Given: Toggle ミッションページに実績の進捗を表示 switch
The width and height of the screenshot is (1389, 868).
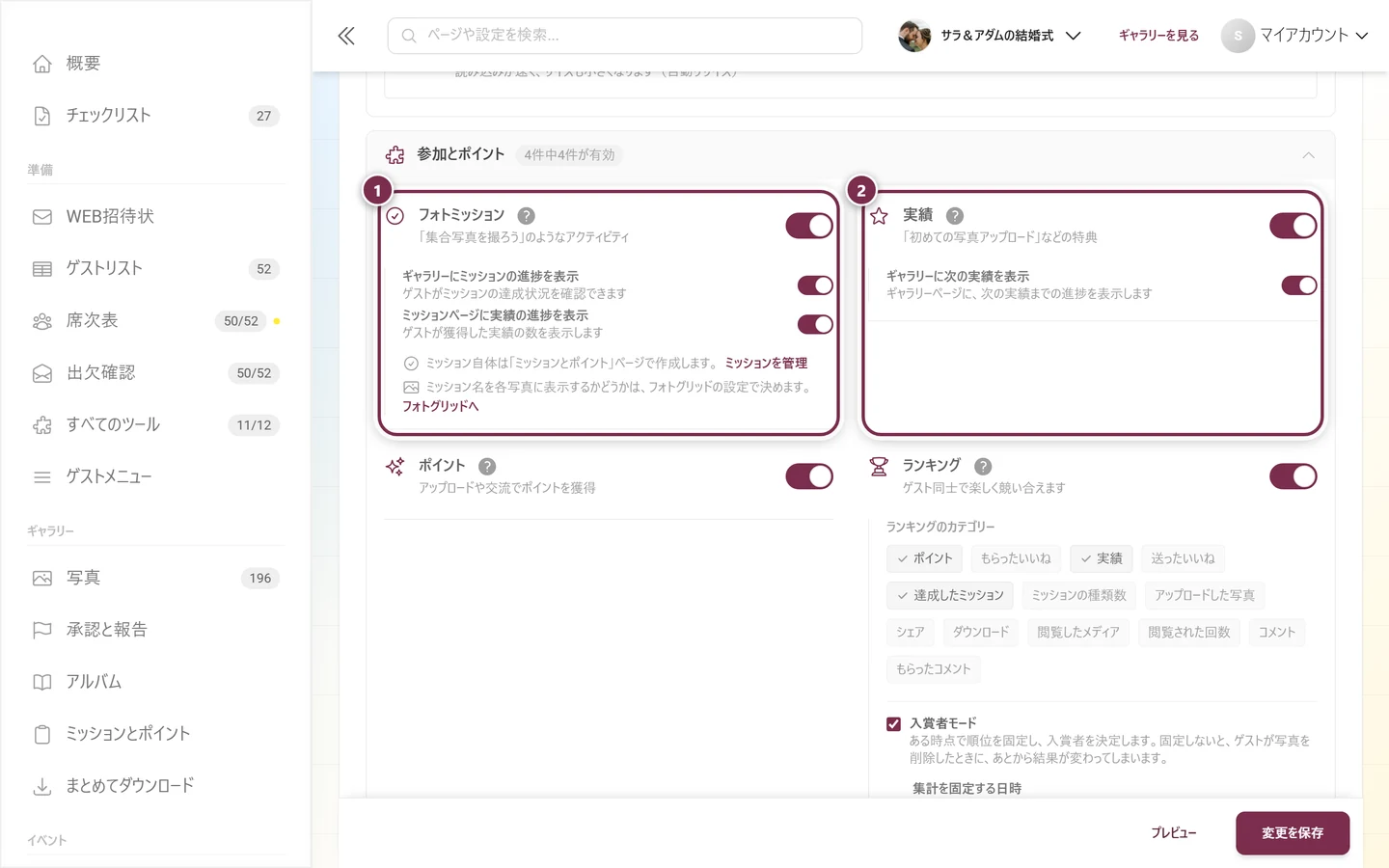Looking at the screenshot, I should click(x=815, y=324).
